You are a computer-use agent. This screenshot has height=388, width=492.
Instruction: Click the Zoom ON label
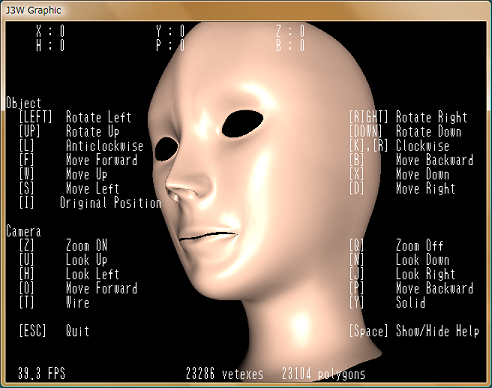87,246
